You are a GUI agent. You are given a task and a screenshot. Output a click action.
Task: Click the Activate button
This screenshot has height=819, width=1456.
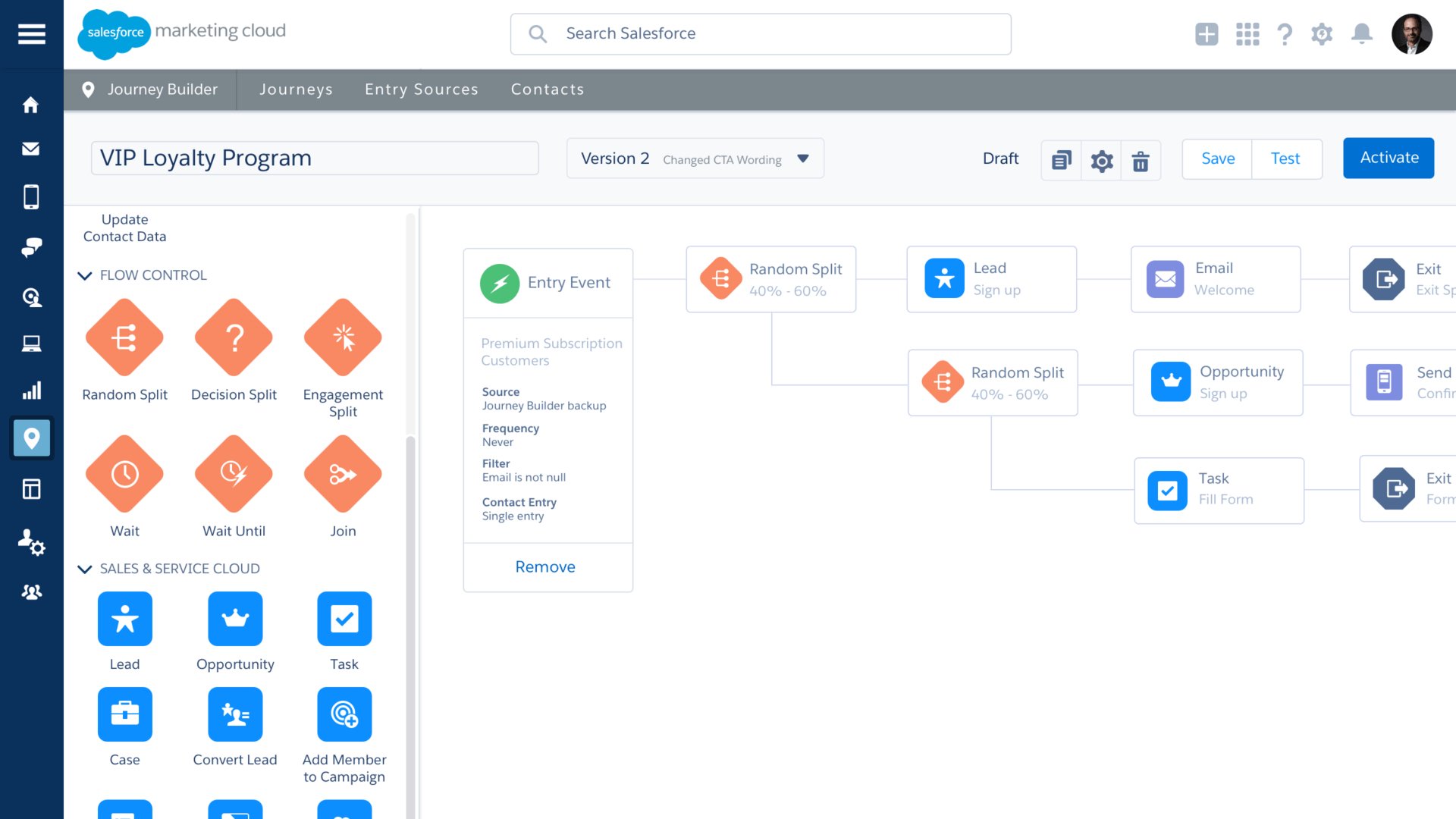click(x=1389, y=157)
